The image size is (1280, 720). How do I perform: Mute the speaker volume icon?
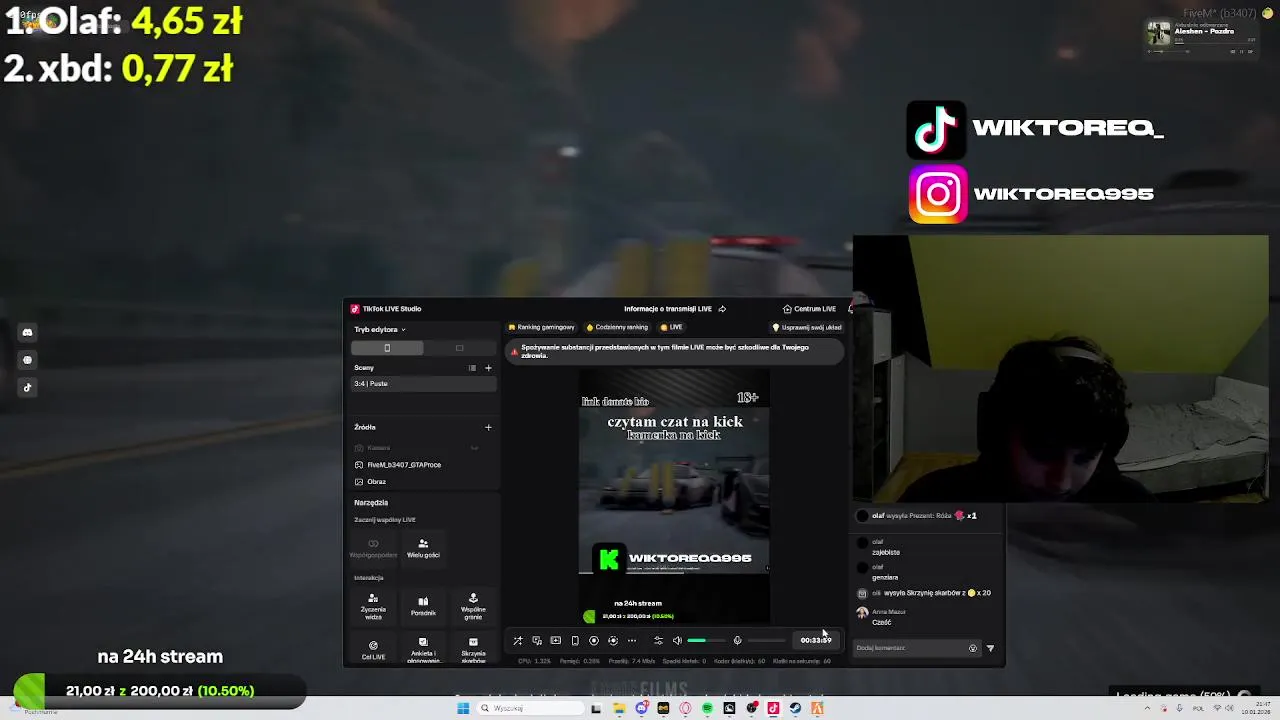point(677,641)
